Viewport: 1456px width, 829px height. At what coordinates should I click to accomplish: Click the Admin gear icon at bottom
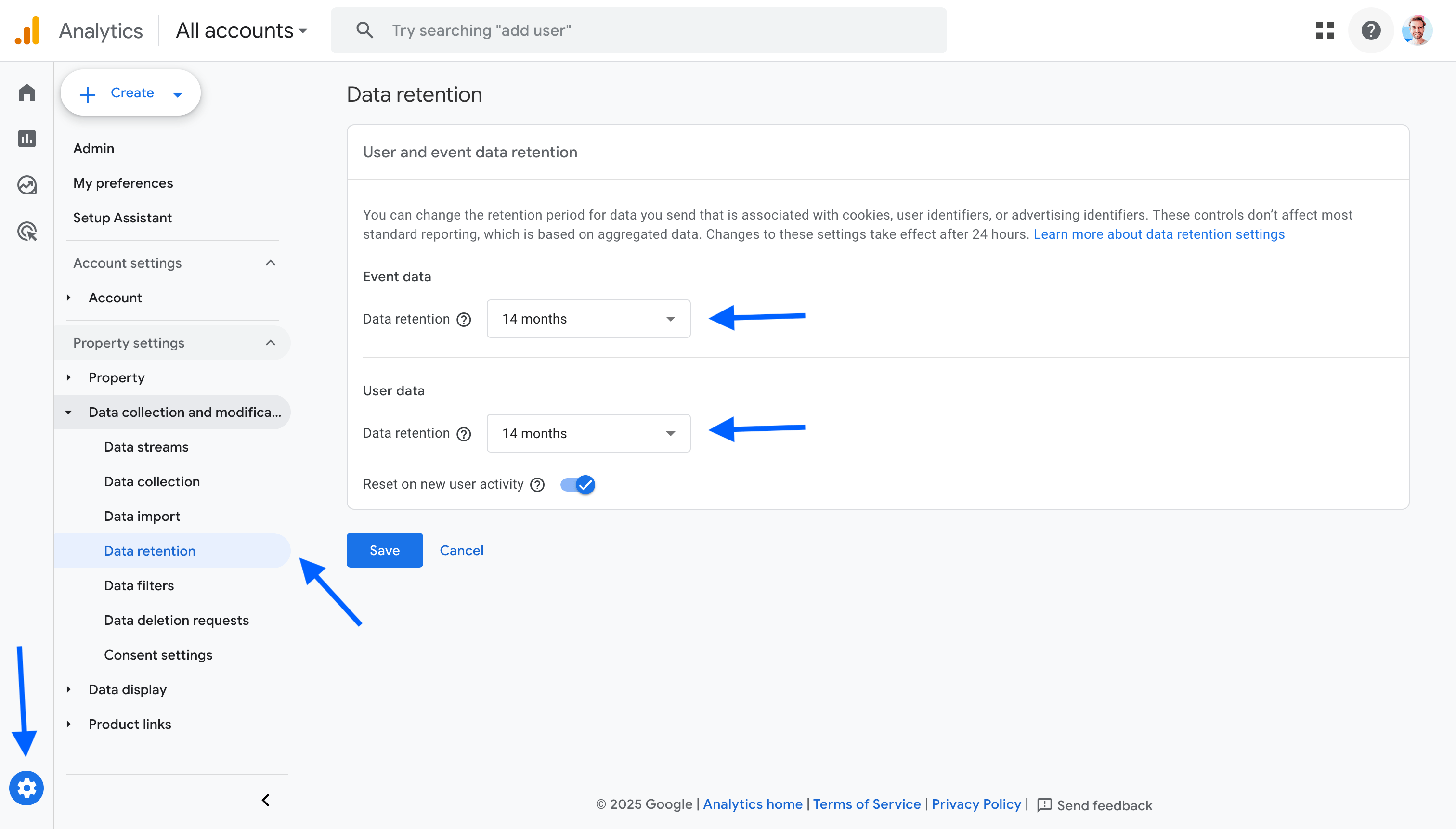(26, 788)
